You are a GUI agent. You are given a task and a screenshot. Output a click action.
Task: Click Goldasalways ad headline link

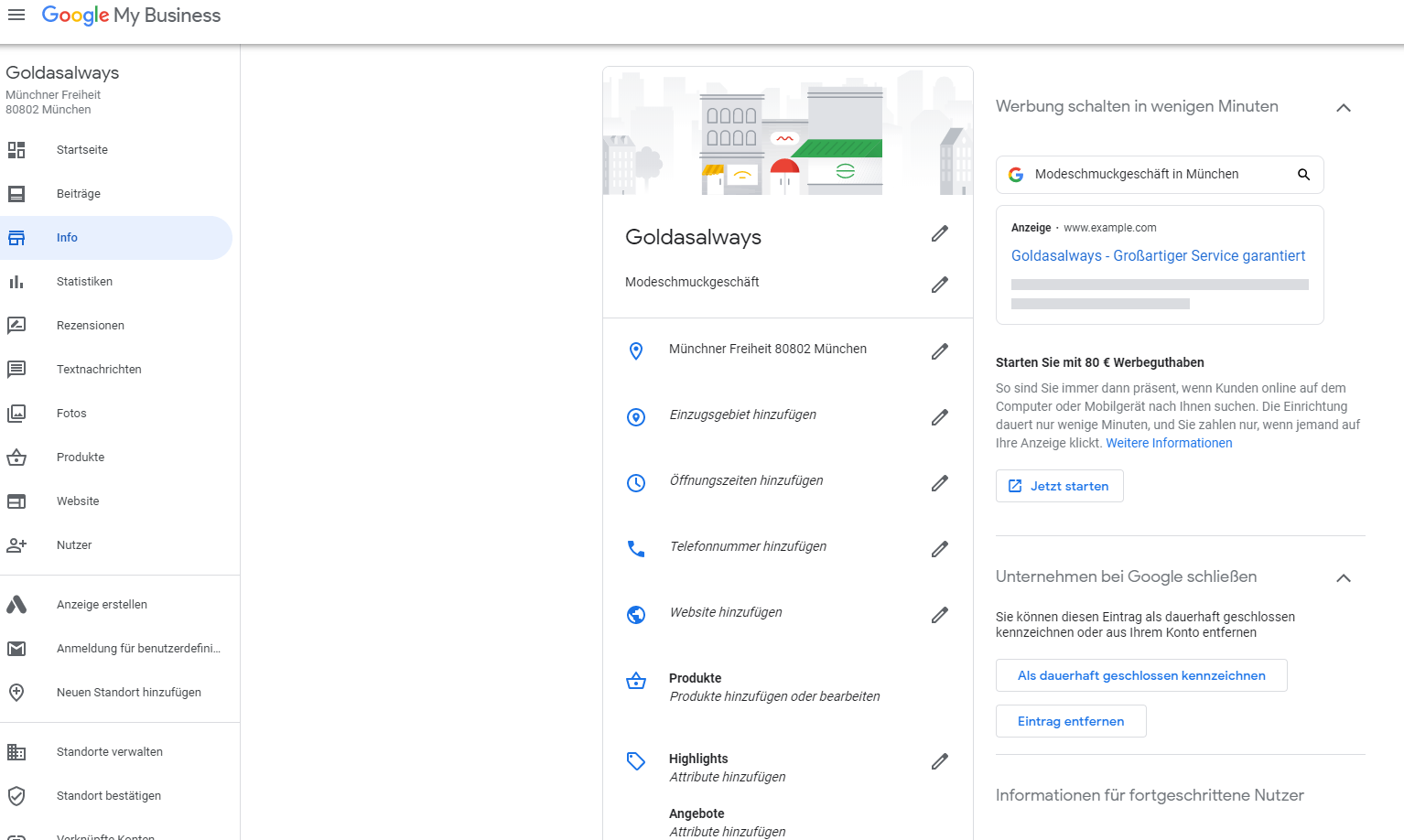[x=1158, y=256]
